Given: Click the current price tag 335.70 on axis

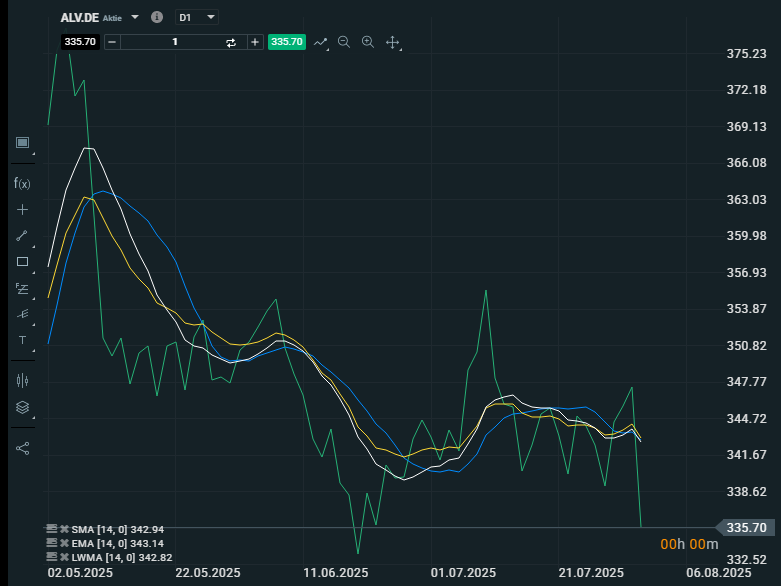Looking at the screenshot, I should (746, 528).
